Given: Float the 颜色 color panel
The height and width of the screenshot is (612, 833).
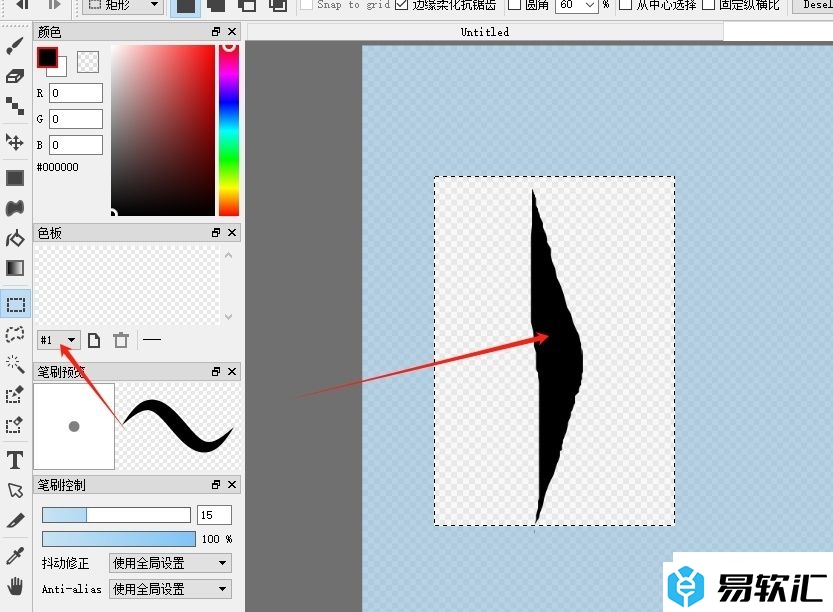Looking at the screenshot, I should pos(216,32).
